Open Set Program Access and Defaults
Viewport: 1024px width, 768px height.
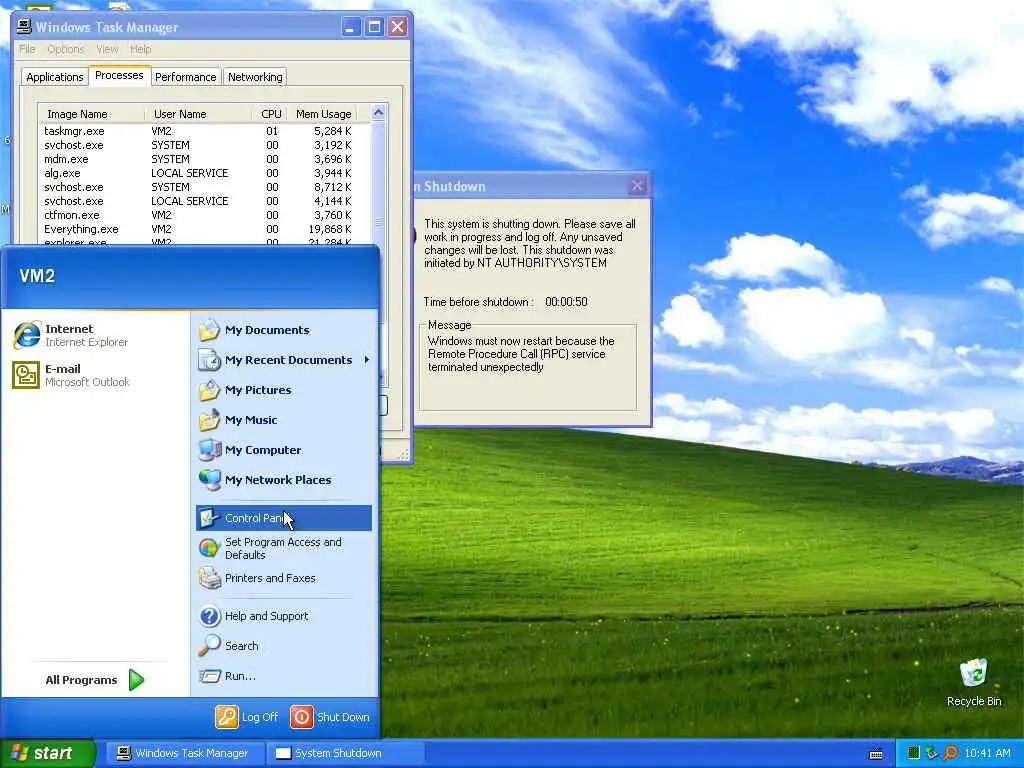click(x=283, y=549)
